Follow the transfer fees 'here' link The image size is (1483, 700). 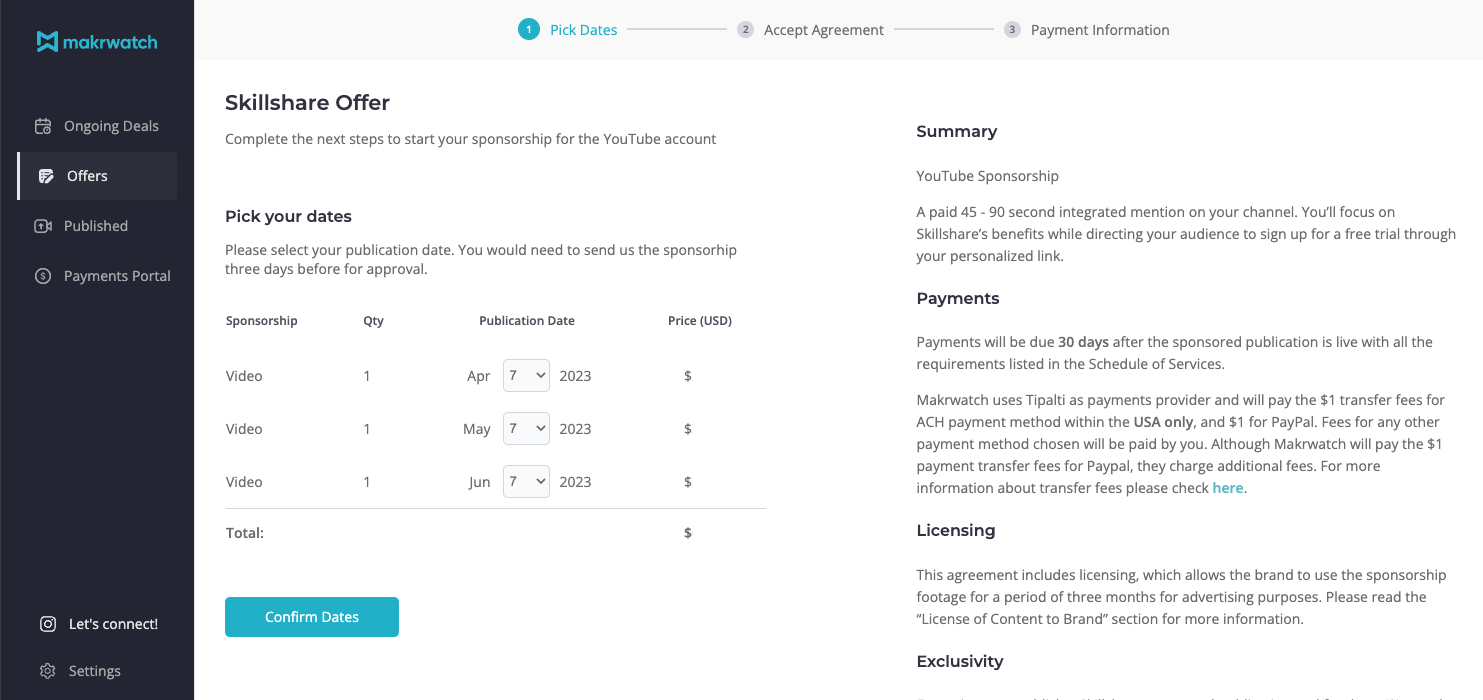pos(1227,488)
